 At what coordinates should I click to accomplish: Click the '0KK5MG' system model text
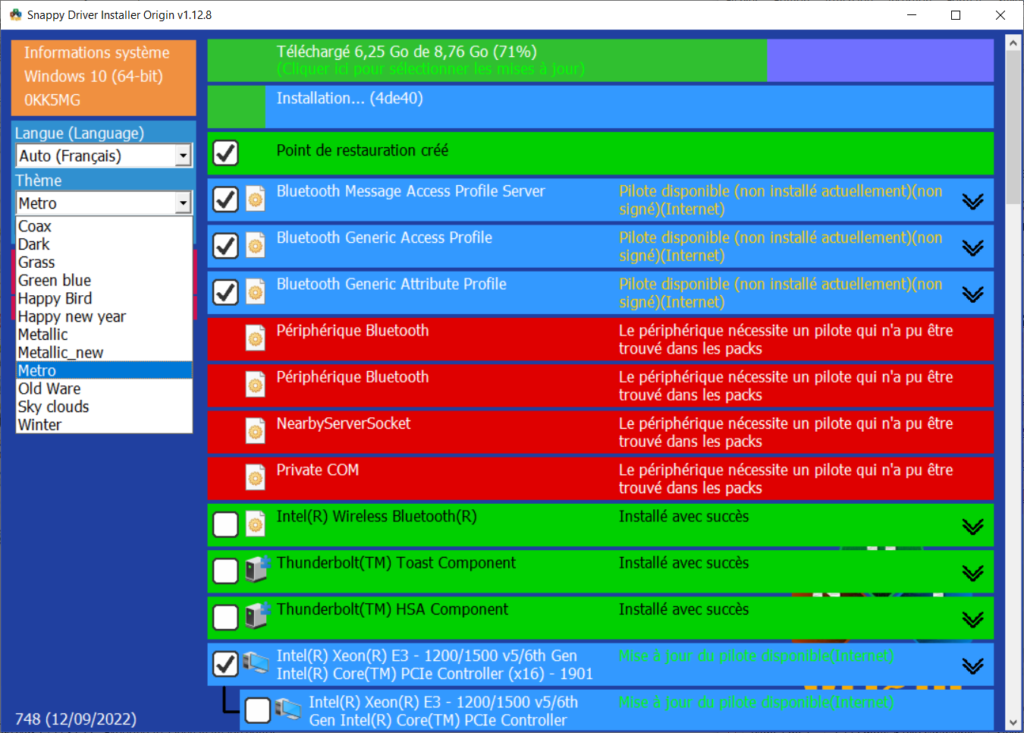click(52, 101)
